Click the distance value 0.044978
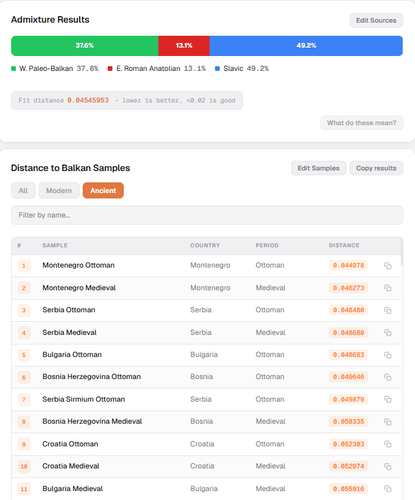Screen dimensions: 415x500 coord(348,266)
